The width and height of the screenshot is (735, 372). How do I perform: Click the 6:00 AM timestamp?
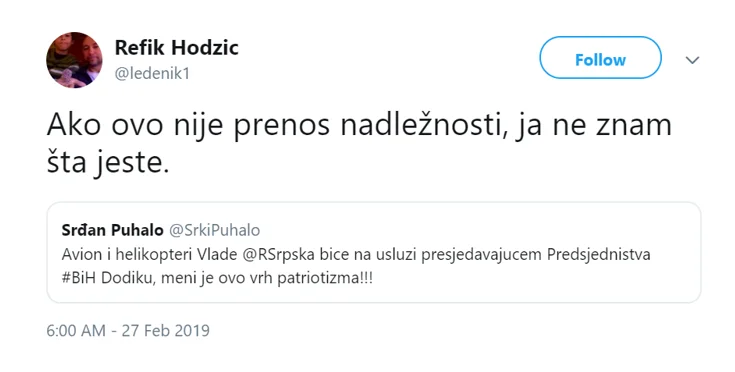76,330
